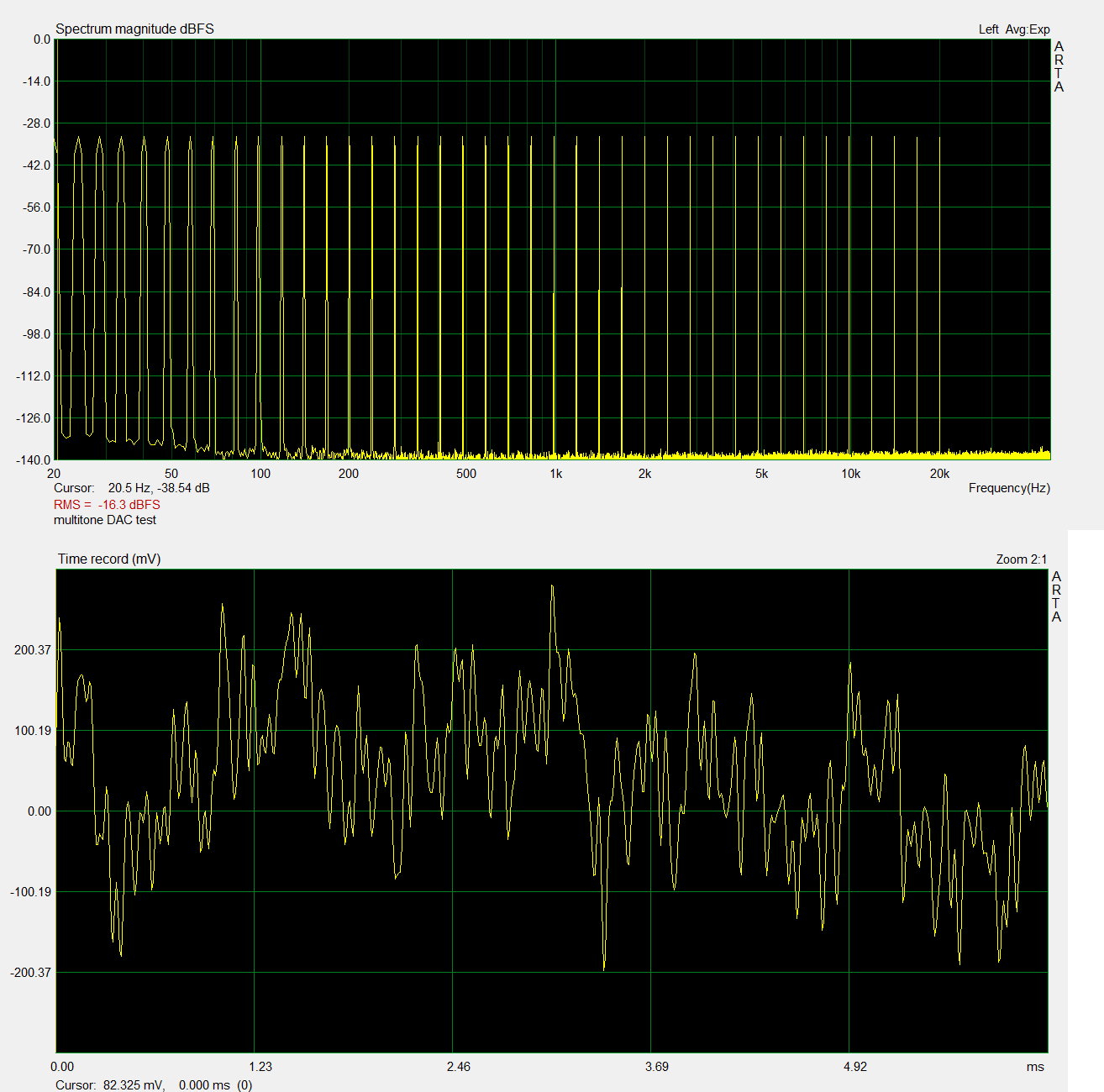Click the 'Time record (mV)' title
This screenshot has width=1104, height=1092.
[109, 559]
